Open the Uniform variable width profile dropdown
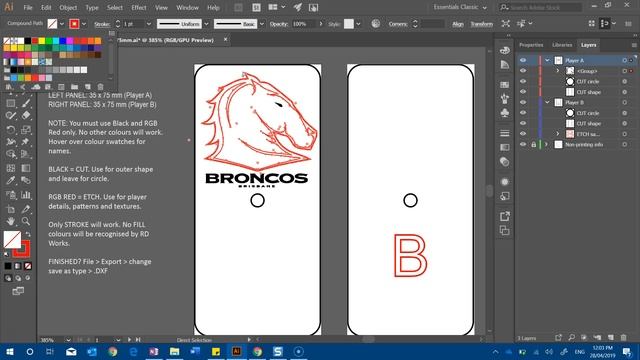The height and width of the screenshot is (360, 640). point(206,24)
